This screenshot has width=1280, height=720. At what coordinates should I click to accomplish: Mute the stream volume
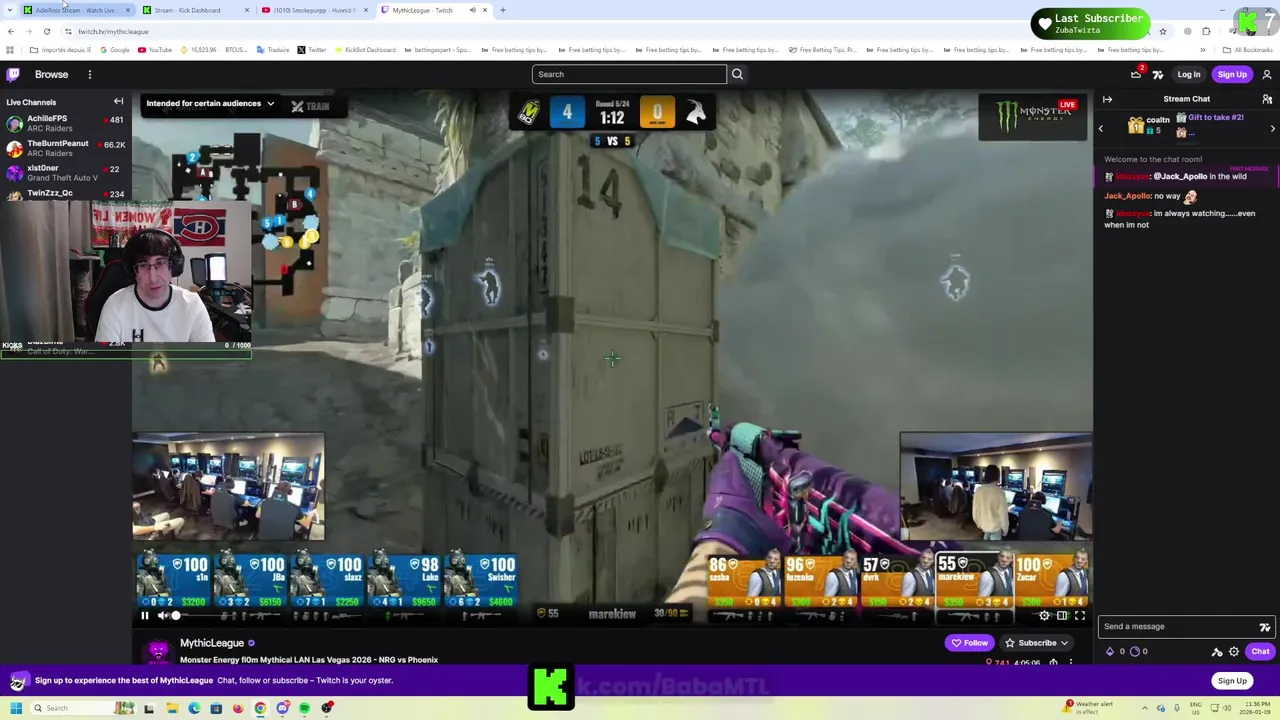163,615
